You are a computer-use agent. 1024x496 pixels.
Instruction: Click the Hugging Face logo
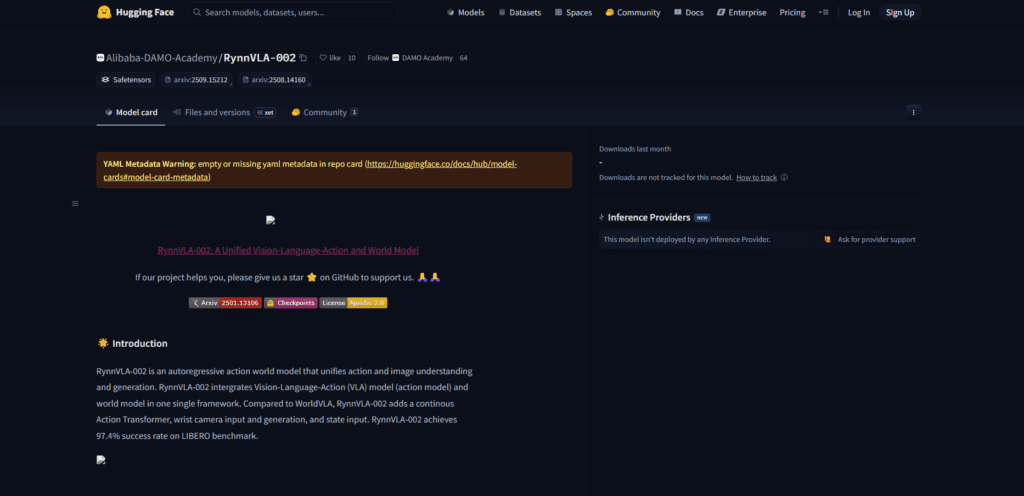(135, 12)
